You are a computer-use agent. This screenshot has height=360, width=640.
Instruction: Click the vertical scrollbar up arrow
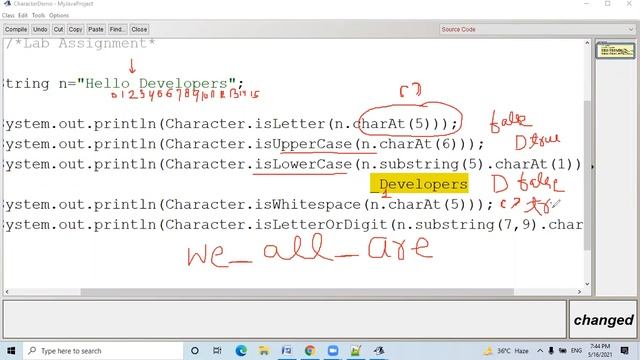[587, 43]
